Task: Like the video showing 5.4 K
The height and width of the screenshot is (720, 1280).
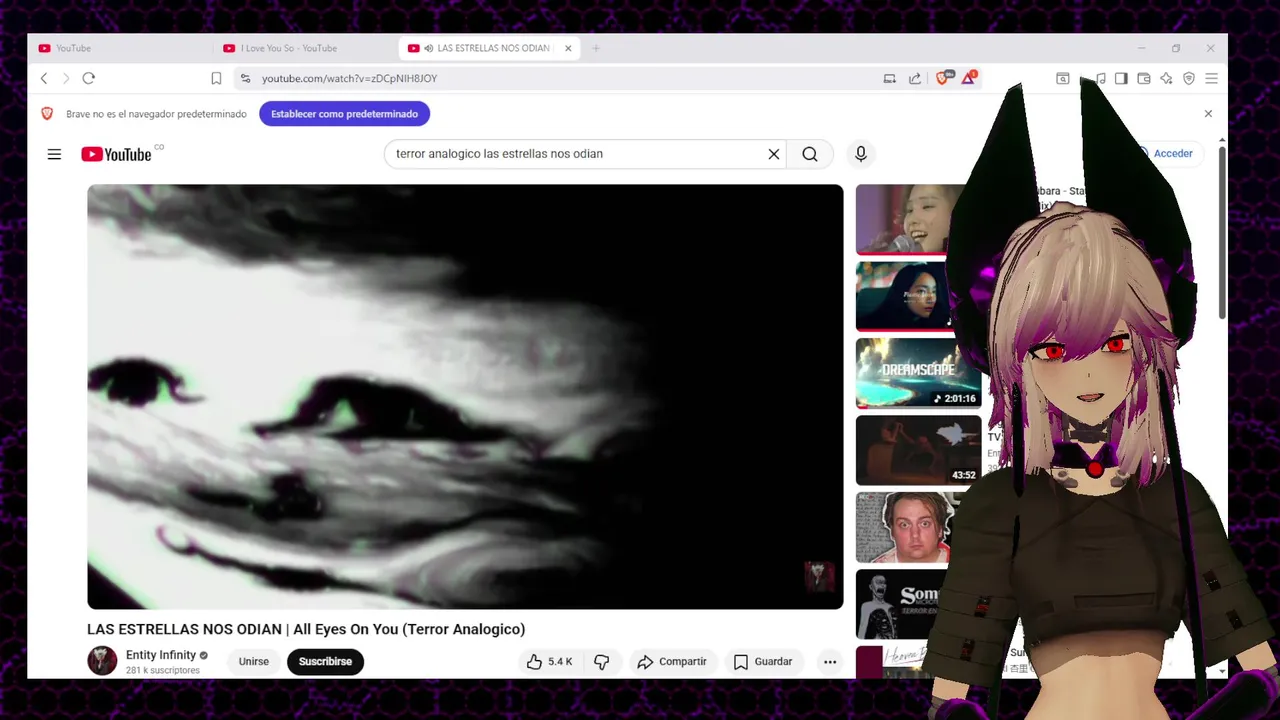Action: click(x=549, y=661)
